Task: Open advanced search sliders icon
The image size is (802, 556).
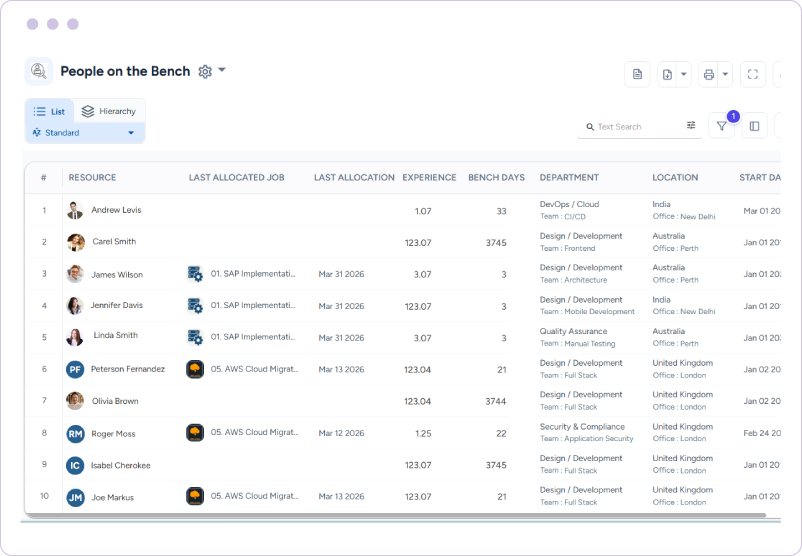Action: (691, 125)
